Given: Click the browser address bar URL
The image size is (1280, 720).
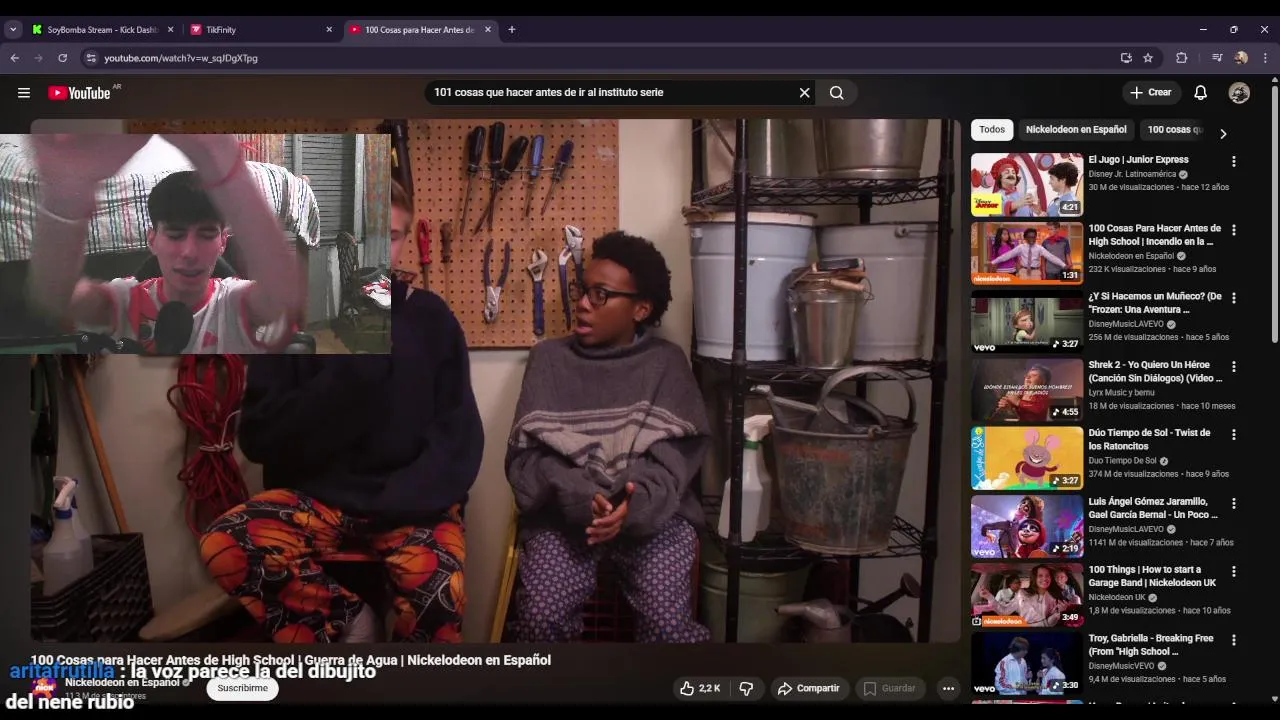Looking at the screenshot, I should 181,58.
